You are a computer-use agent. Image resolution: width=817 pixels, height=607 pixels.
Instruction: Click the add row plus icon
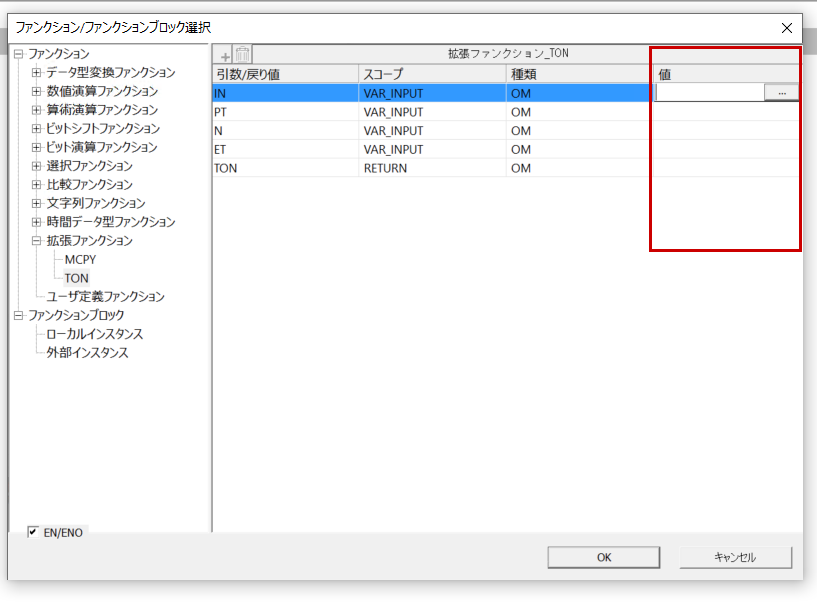(224, 56)
